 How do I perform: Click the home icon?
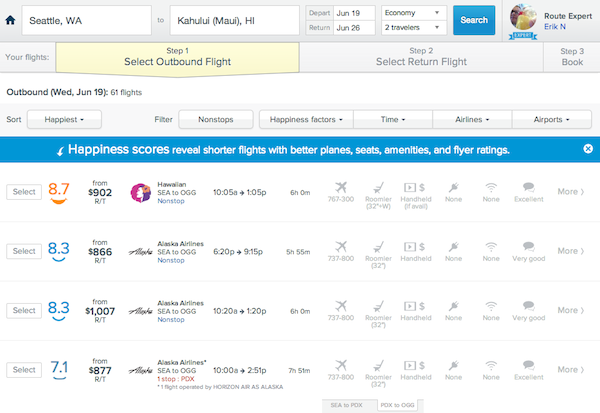[x=10, y=20]
